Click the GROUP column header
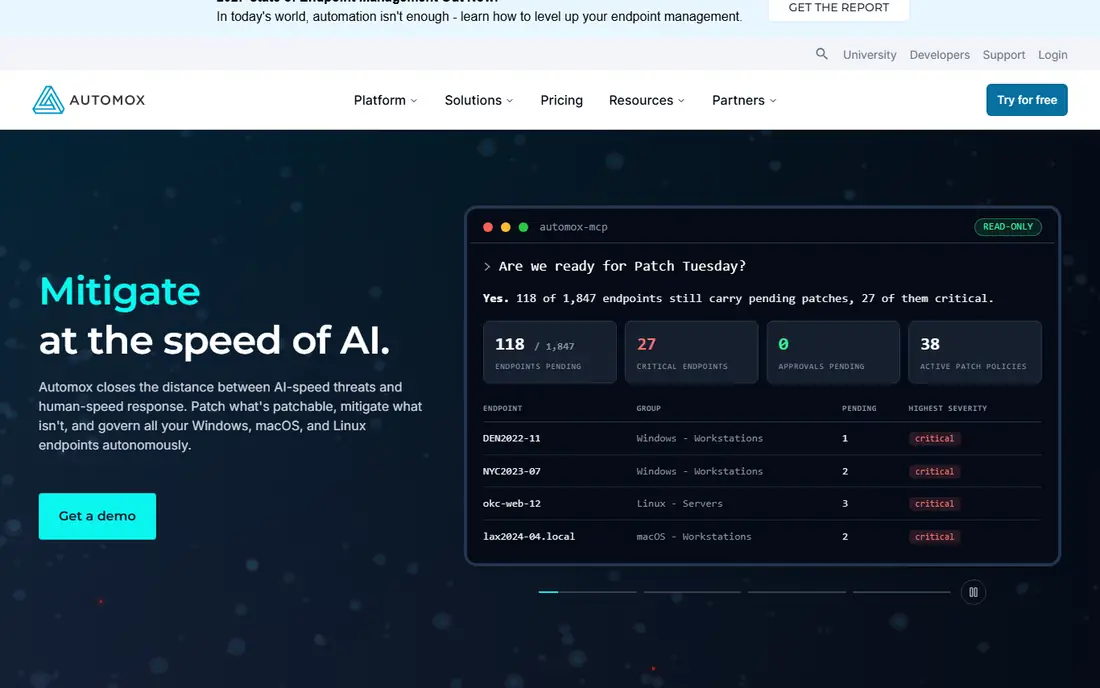This screenshot has width=1100, height=688. coord(648,408)
